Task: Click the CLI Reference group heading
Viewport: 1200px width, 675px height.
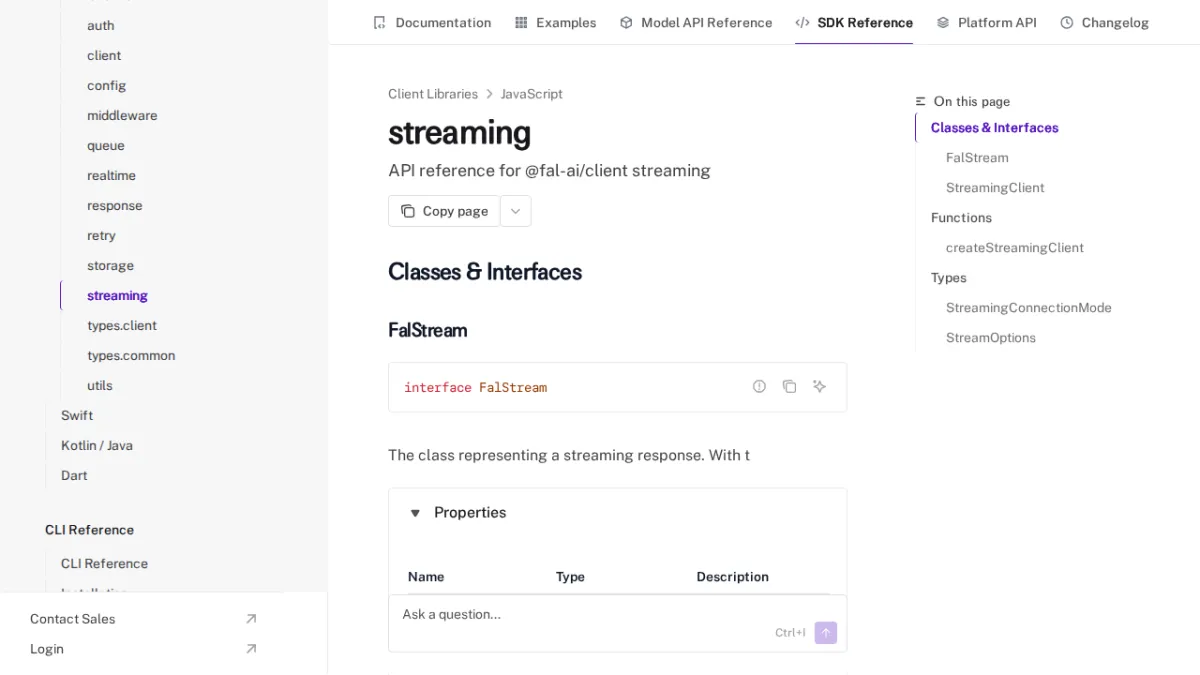Action: 89,530
